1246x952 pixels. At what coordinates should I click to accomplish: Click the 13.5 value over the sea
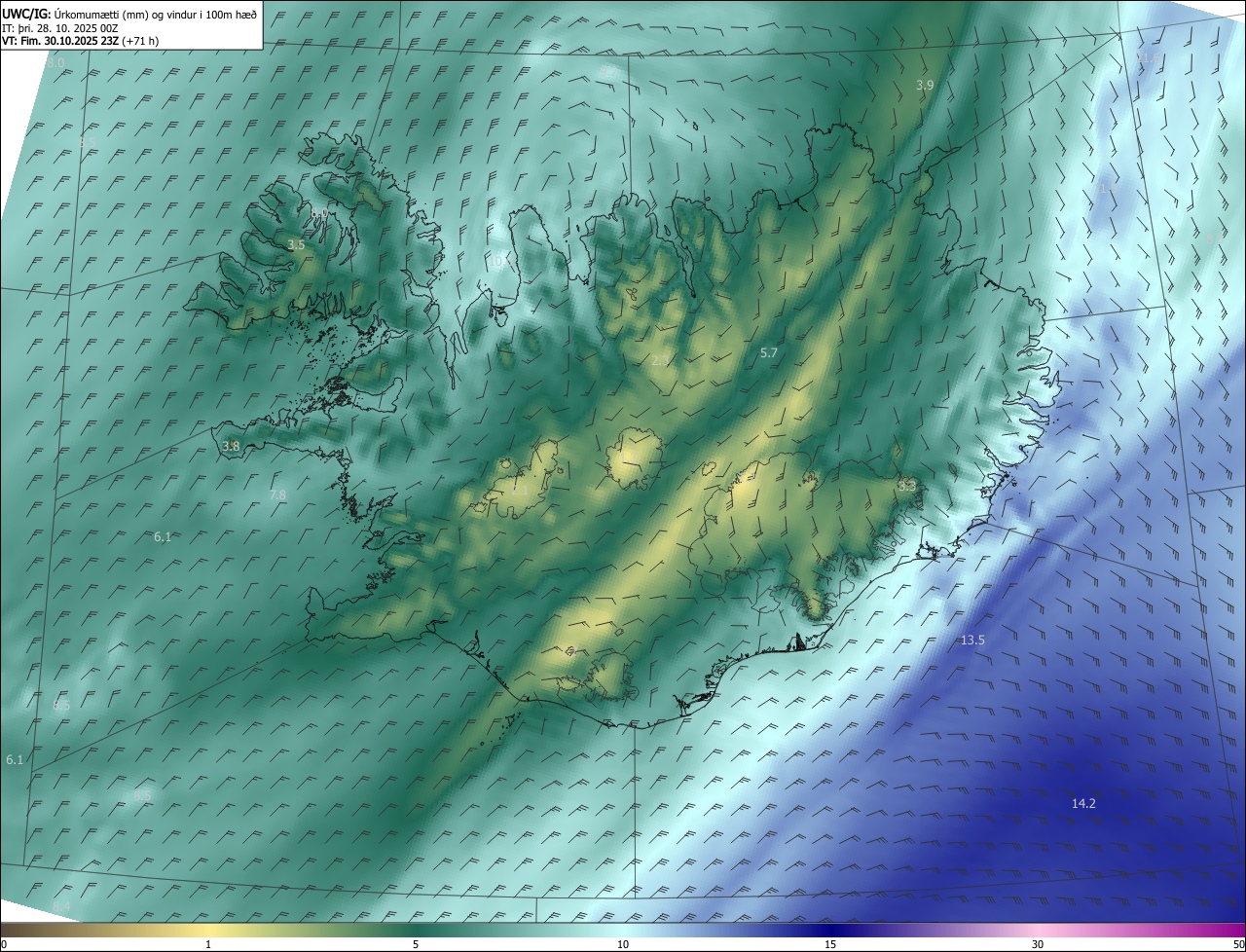click(972, 641)
